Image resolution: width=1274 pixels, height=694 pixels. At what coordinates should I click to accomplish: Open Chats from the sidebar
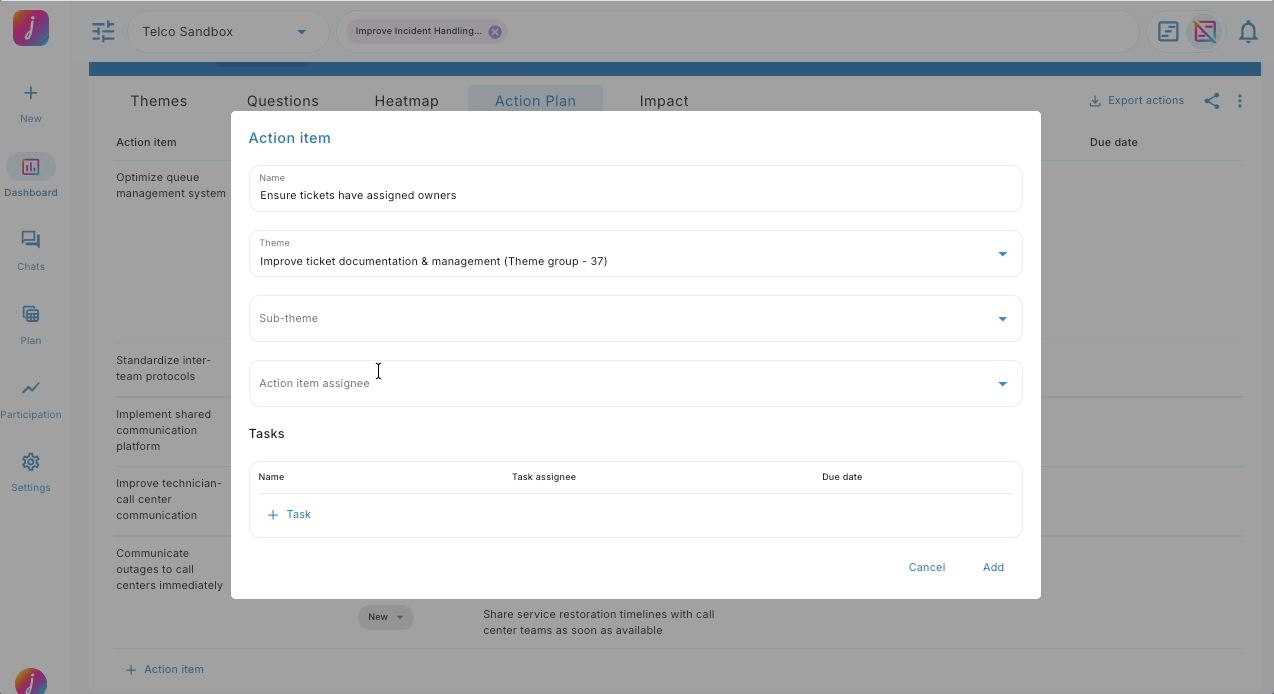click(31, 241)
